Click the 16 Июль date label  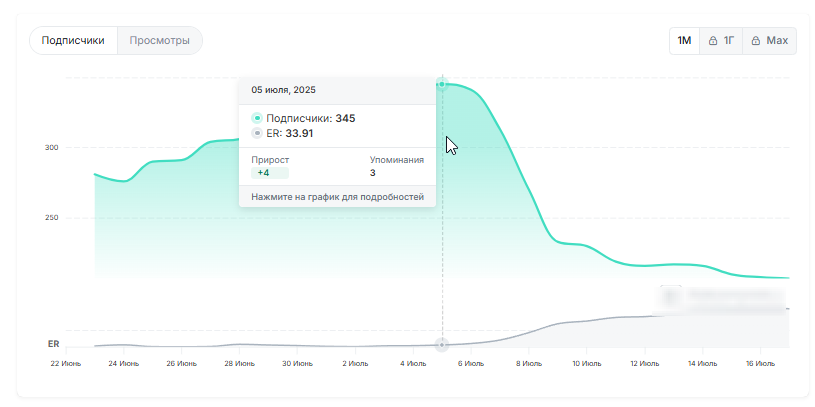pyautogui.click(x=759, y=364)
